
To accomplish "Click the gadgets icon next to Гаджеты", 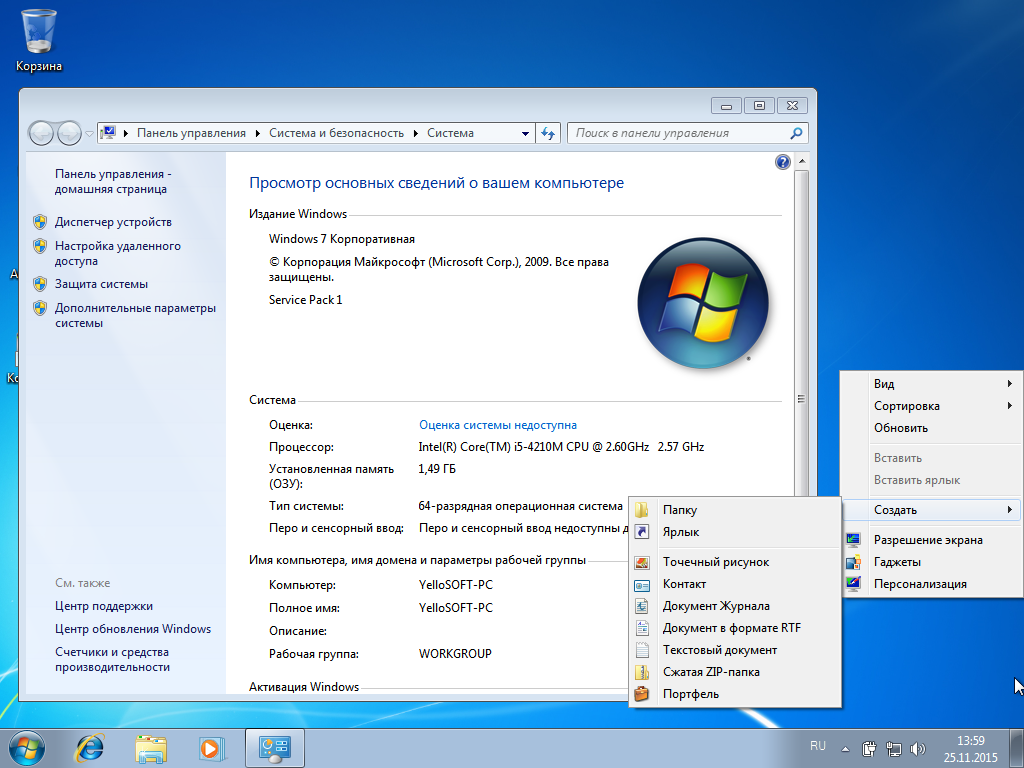I will click(x=853, y=562).
